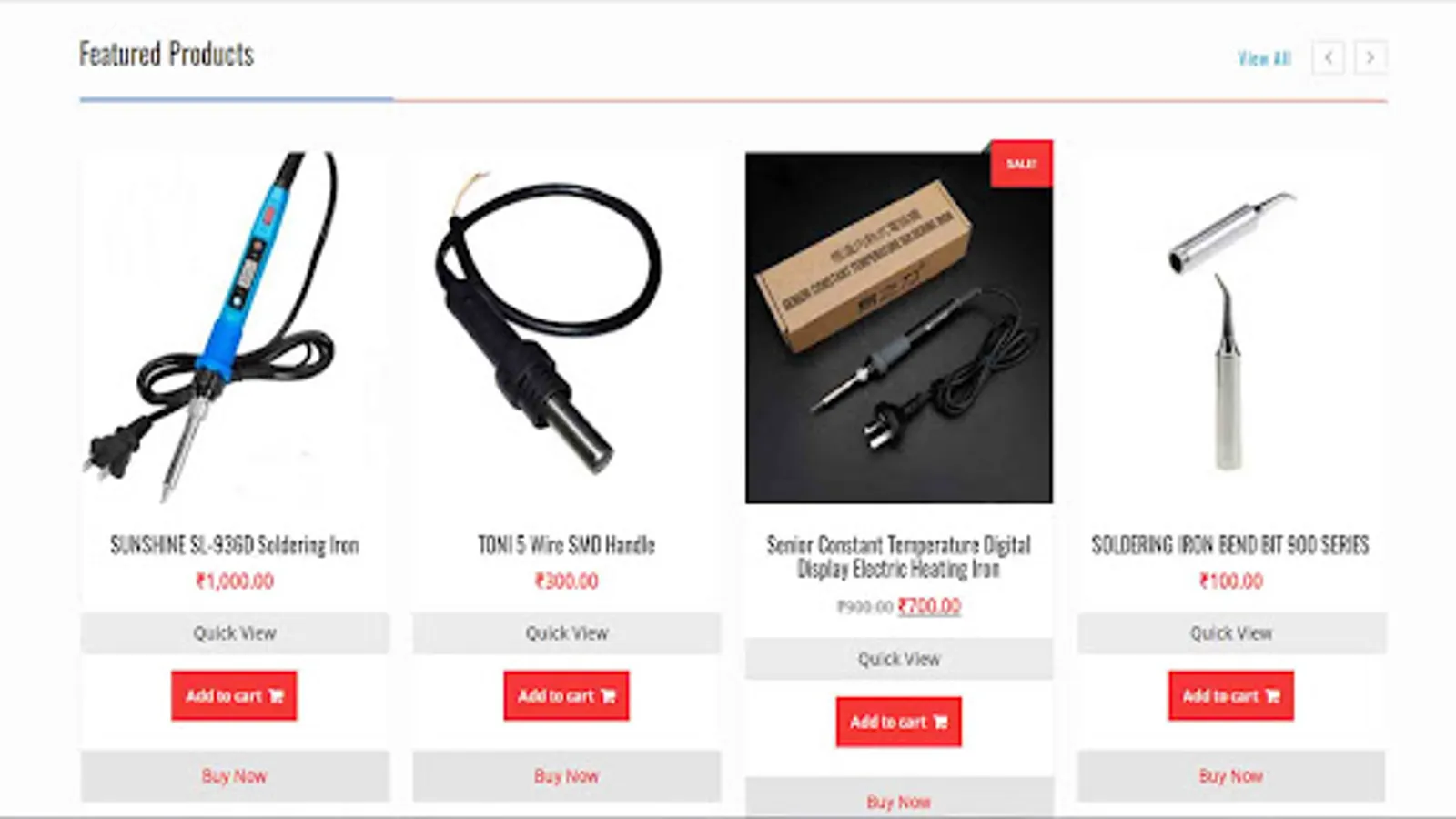Quick View the Soldering Iron Bend Bit
Viewport: 1456px width, 819px height.
click(1231, 633)
